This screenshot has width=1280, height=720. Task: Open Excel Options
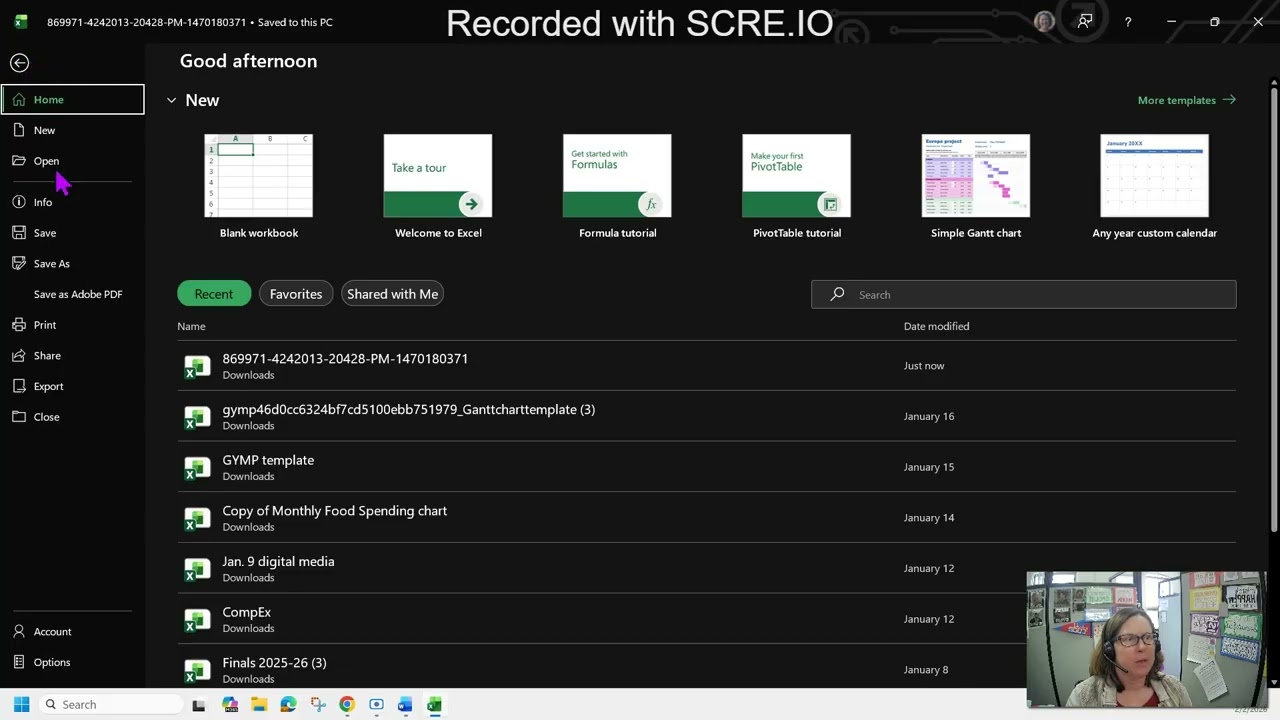(73, 662)
